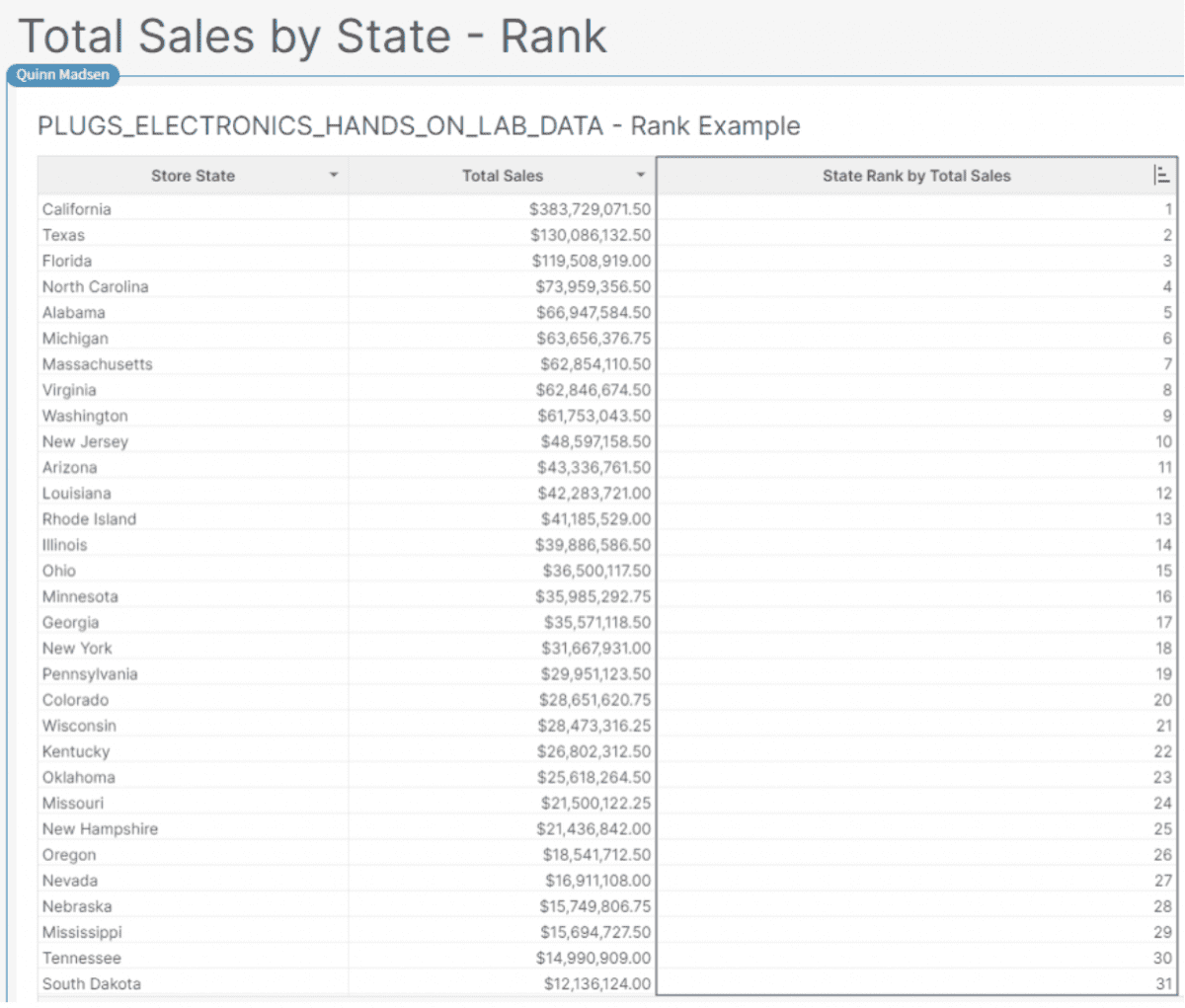Select the State Rank by Total Sales header
This screenshot has height=1008, width=1185.
tap(916, 175)
